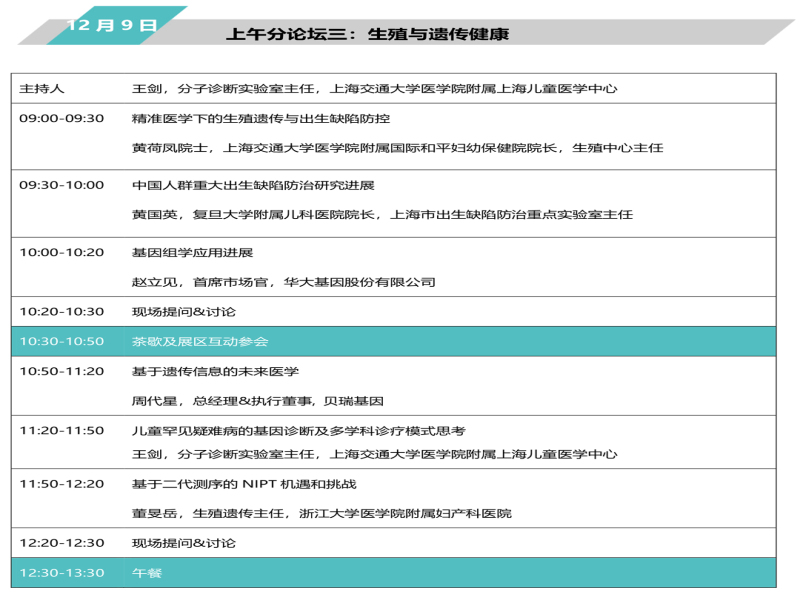
Task: Click 现场提问&讨论 in the 12:20 row
Action: [184, 543]
